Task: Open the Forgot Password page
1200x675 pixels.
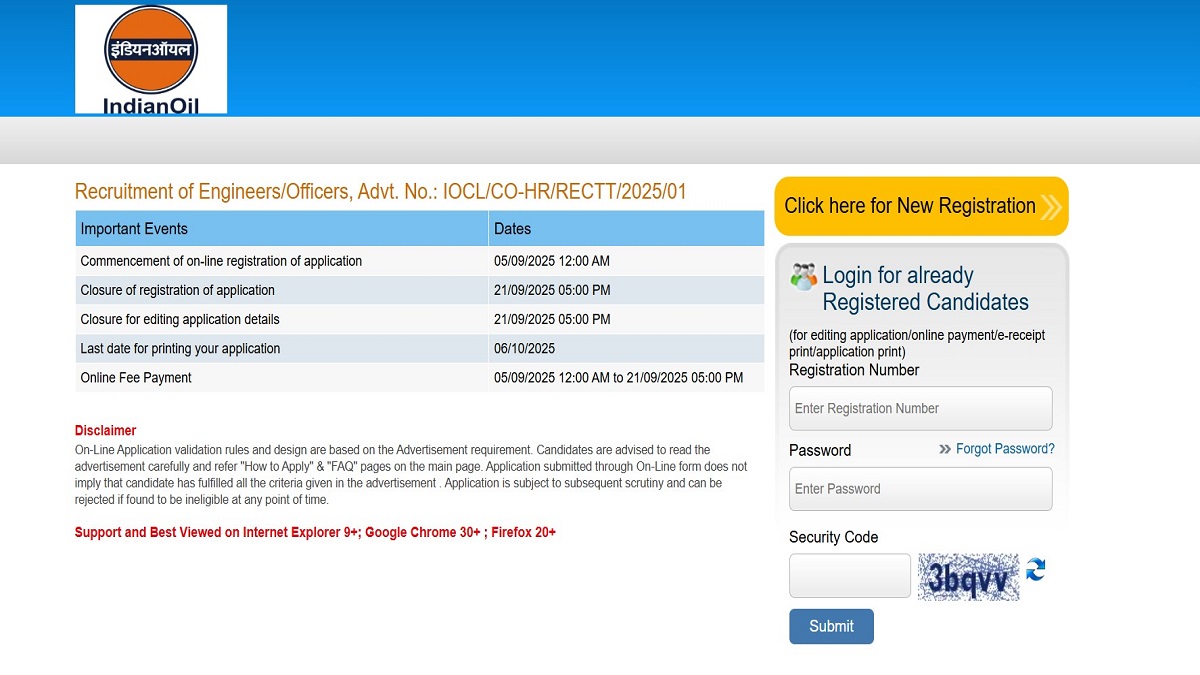Action: (1005, 449)
